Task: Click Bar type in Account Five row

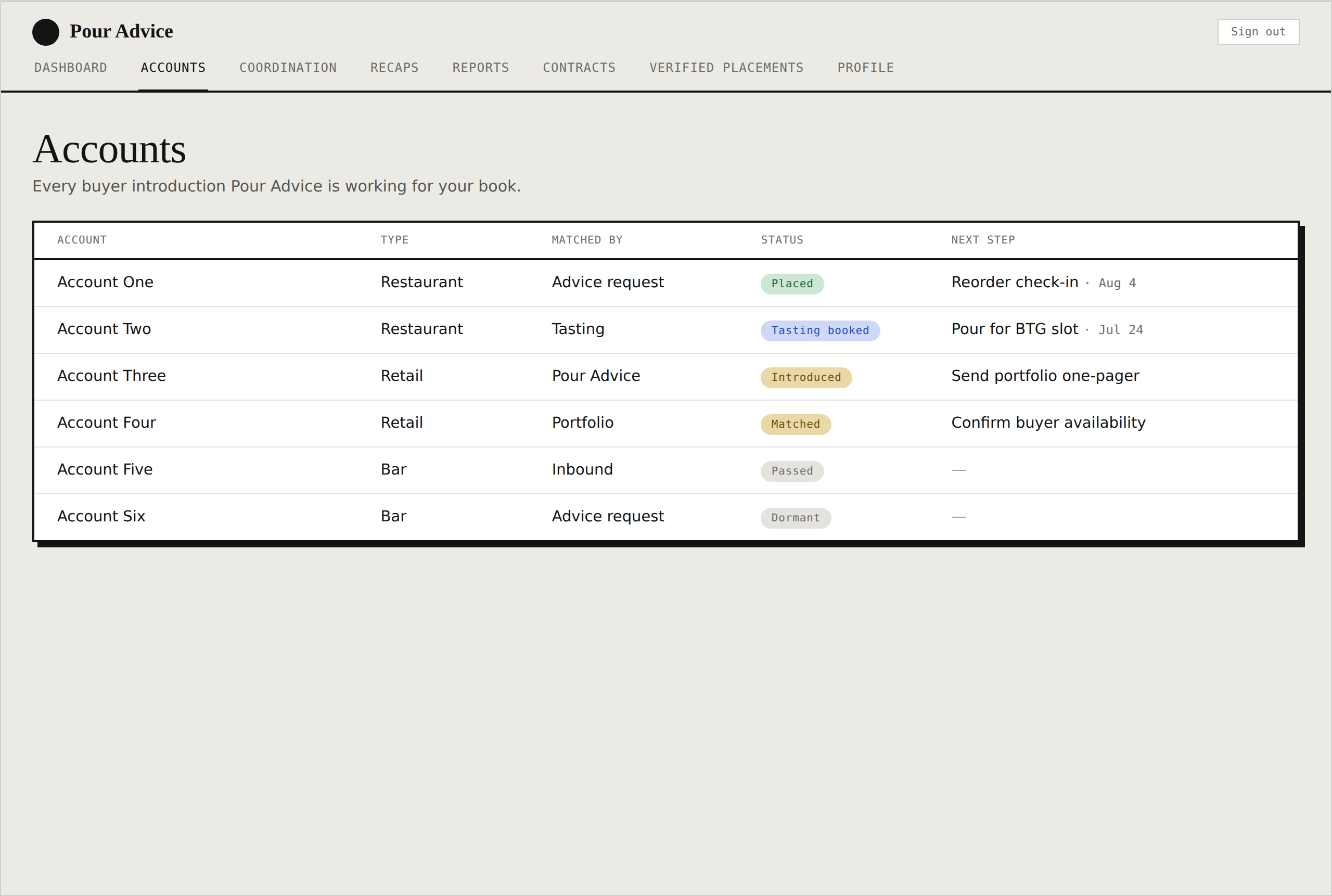Action: 393,470
